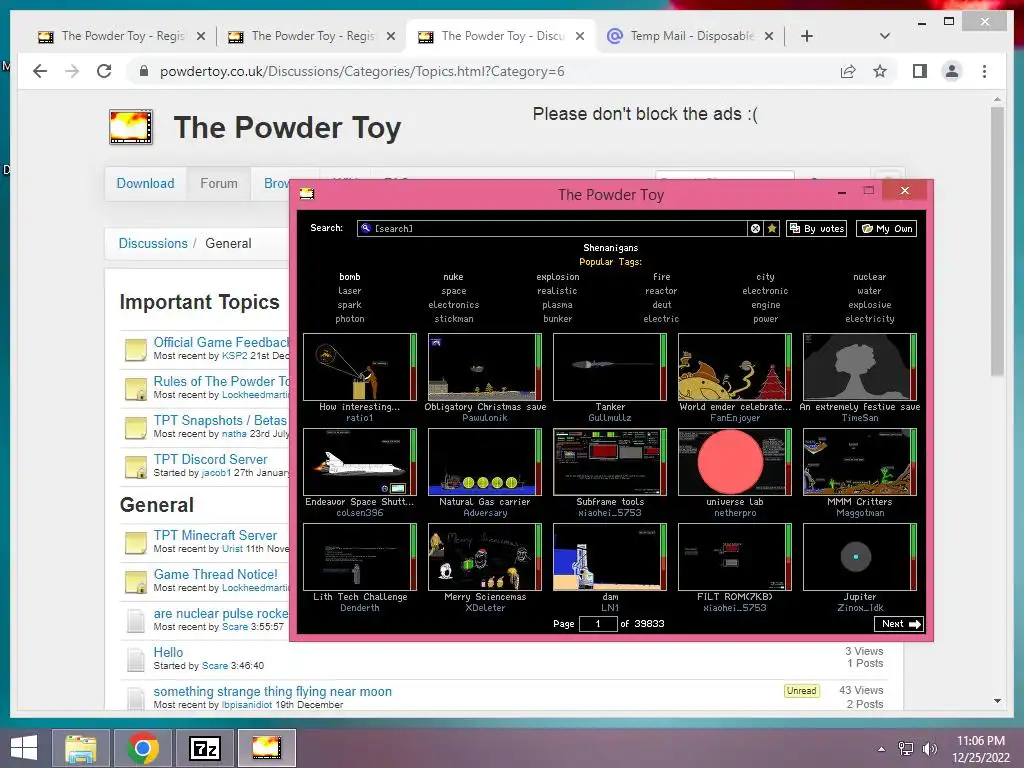The height and width of the screenshot is (768, 1024).
Task: Open Windows Start button
Action: pos(24,748)
